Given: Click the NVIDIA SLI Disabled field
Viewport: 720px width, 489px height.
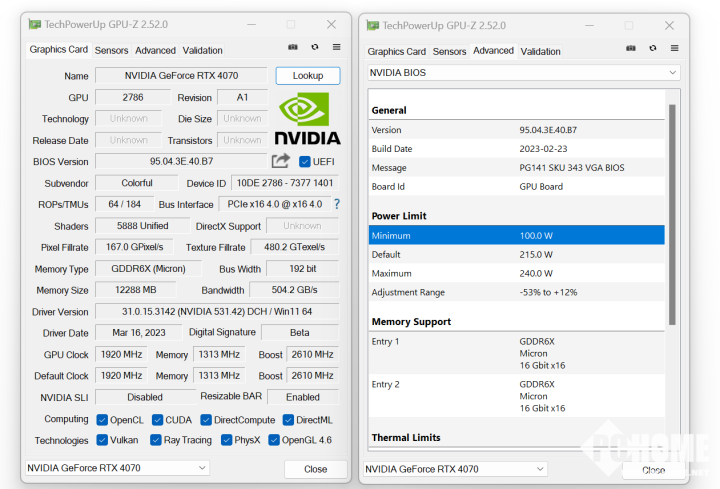Looking at the screenshot, I should (x=145, y=397).
